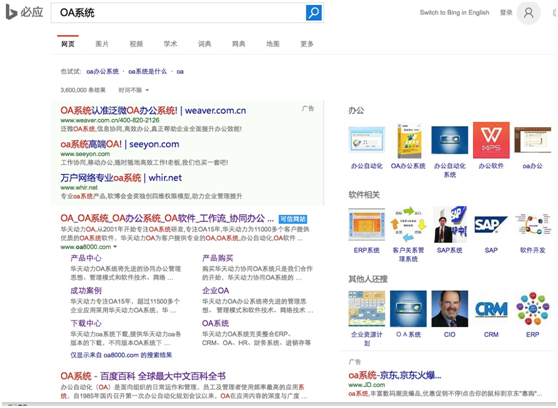Open the user profile avatar icon
The image size is (558, 408).
click(528, 13)
